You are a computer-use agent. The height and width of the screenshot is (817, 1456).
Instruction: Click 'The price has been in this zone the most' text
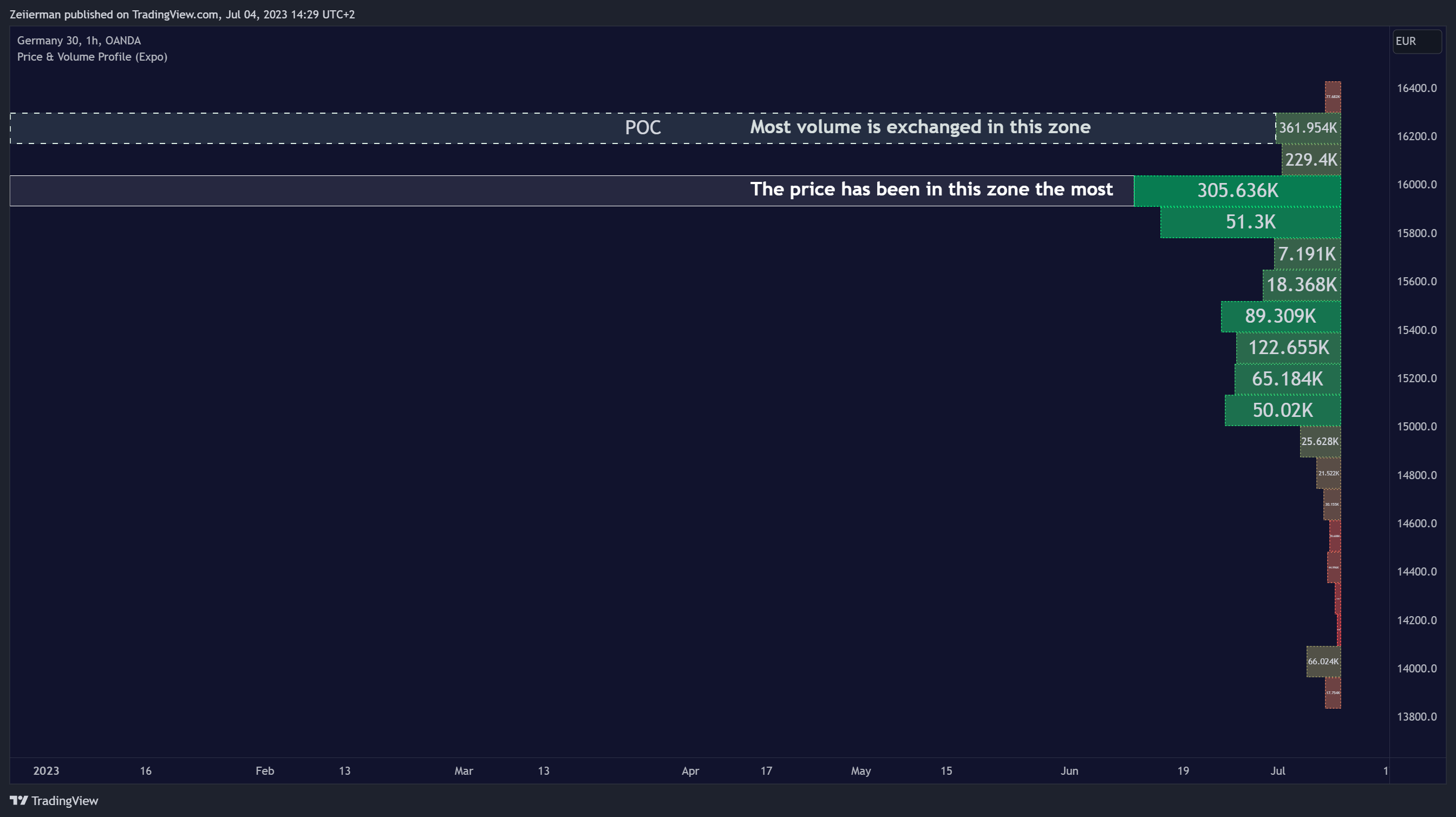click(931, 189)
